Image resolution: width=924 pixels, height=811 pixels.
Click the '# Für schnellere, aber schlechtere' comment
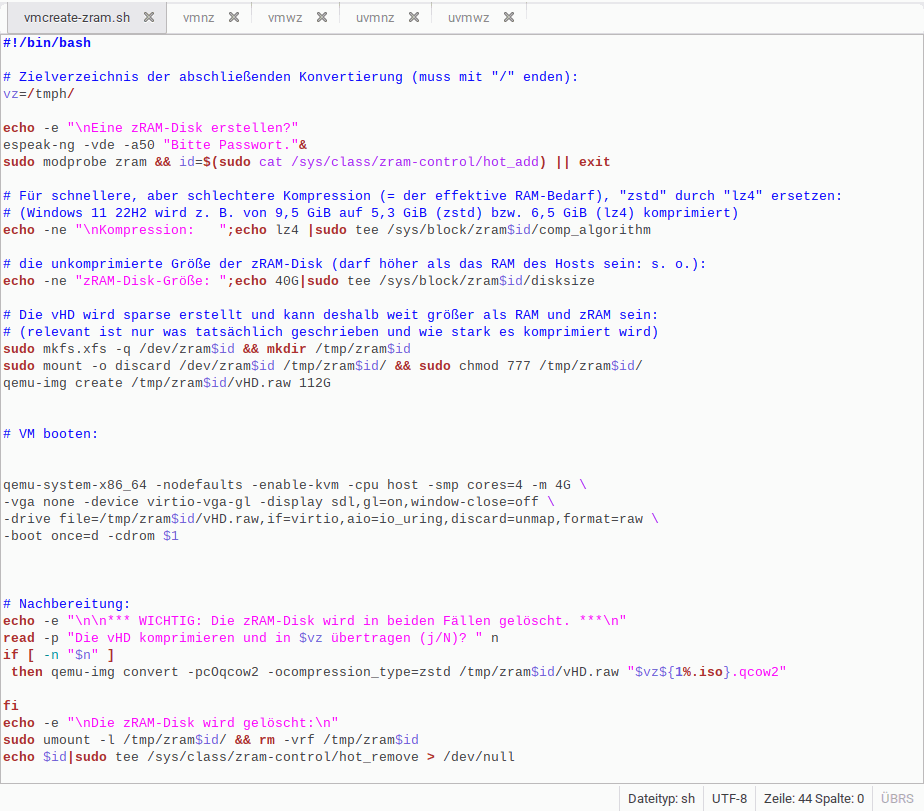[423, 196]
